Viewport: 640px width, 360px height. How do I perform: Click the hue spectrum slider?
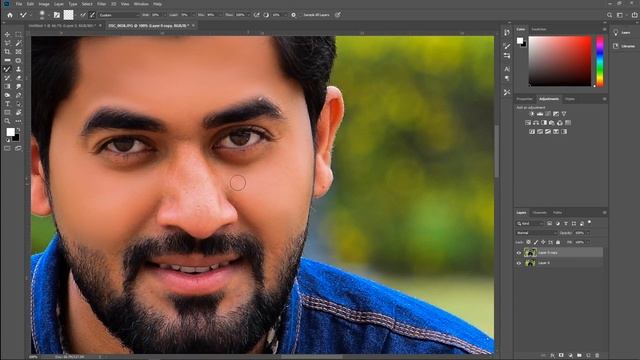pyautogui.click(x=600, y=61)
